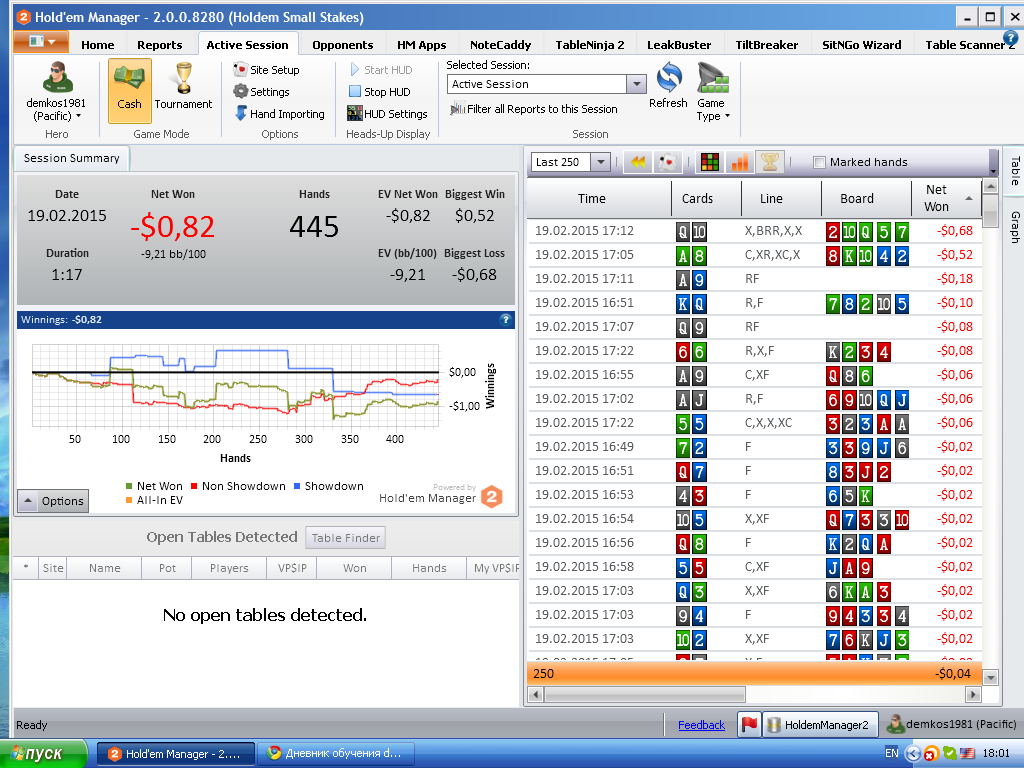Toggle Net Won column sort order
The image size is (1024, 768).
[x=946, y=199]
